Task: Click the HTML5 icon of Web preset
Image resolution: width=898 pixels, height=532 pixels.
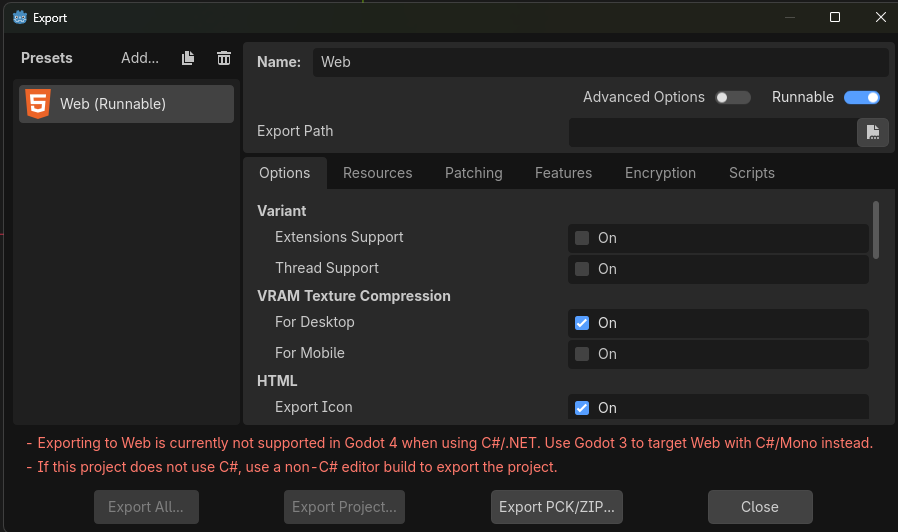Action: [x=38, y=104]
